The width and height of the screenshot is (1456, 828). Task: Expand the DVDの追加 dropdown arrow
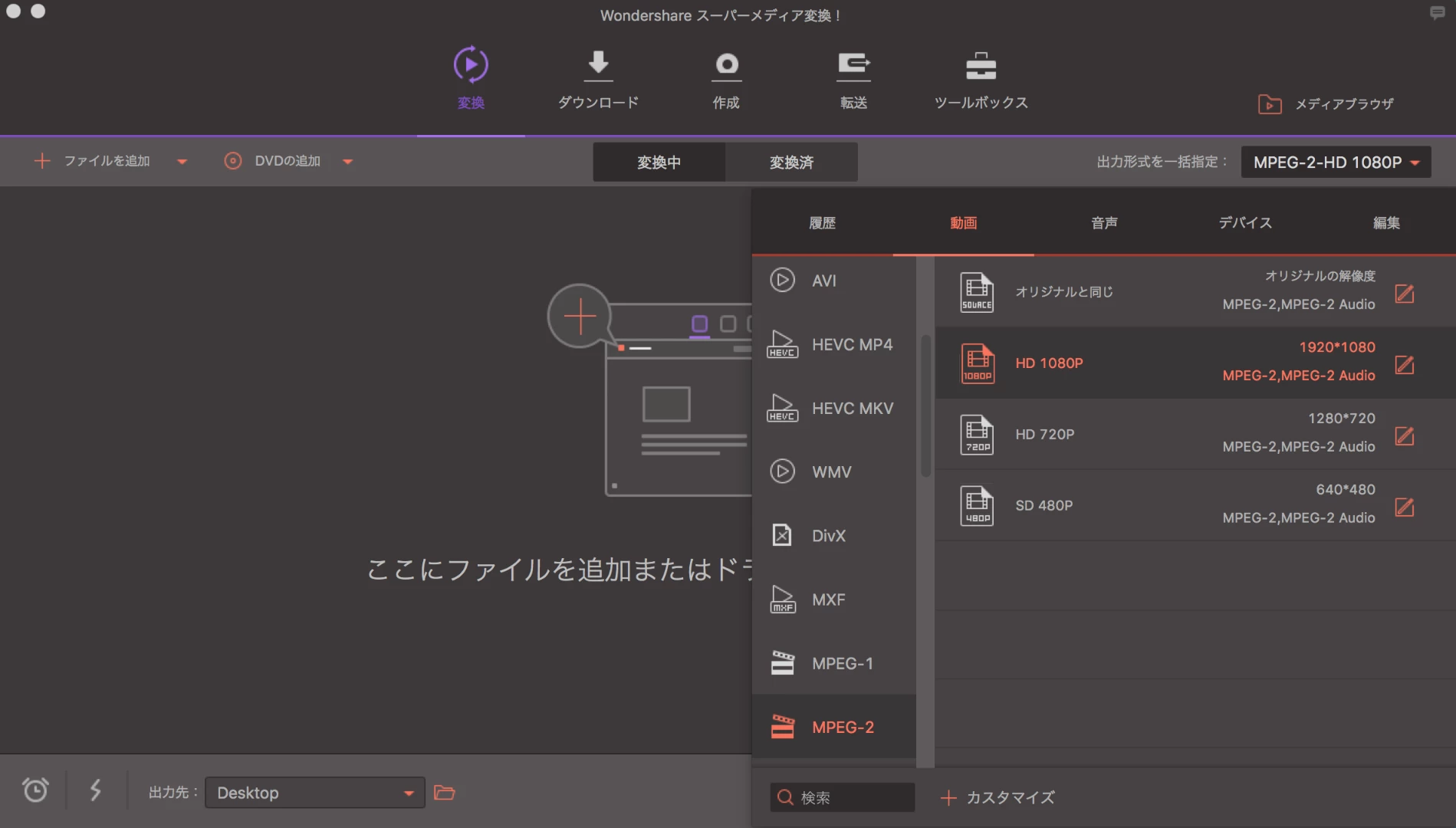347,162
